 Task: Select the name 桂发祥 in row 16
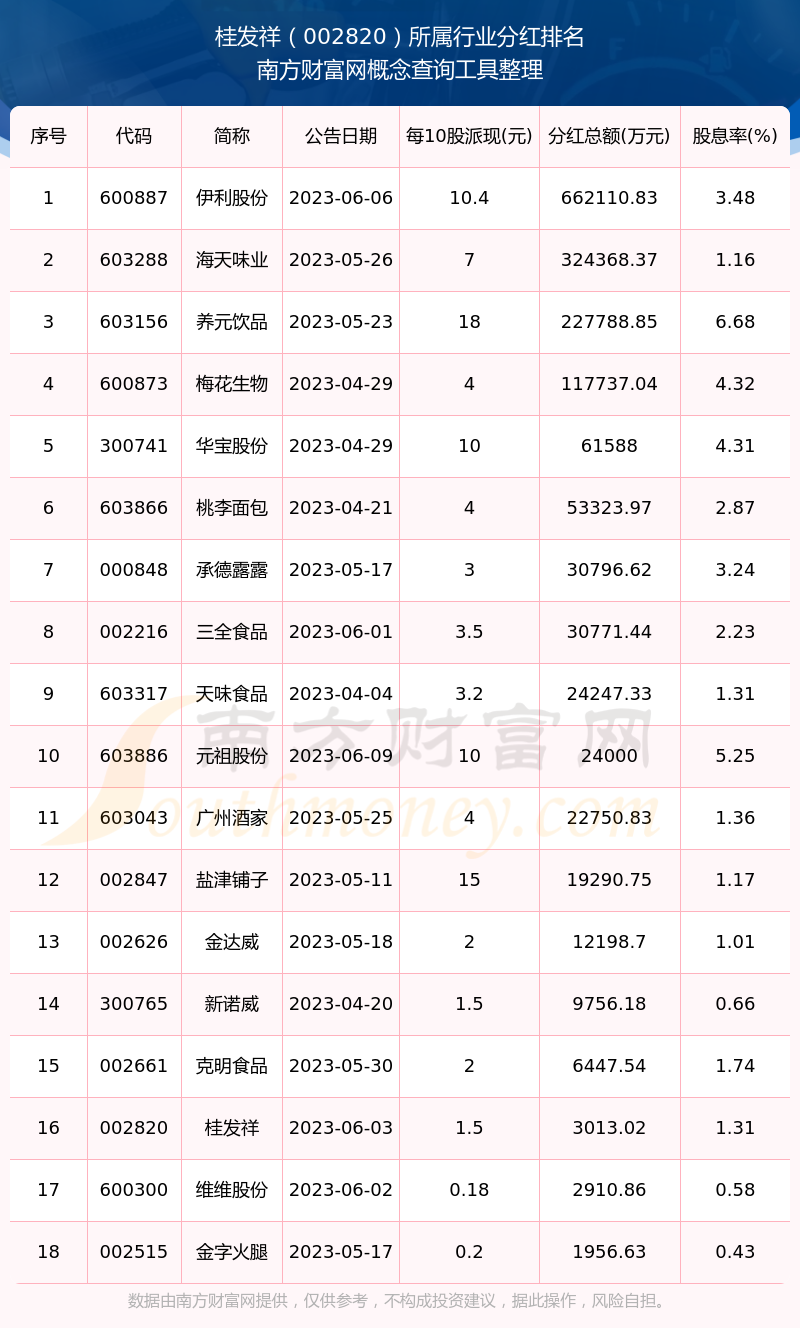(x=232, y=1128)
